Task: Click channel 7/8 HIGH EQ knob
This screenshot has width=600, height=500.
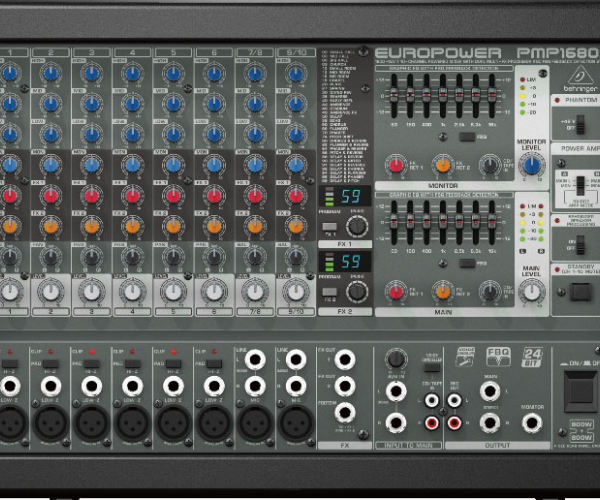Action: [255, 73]
